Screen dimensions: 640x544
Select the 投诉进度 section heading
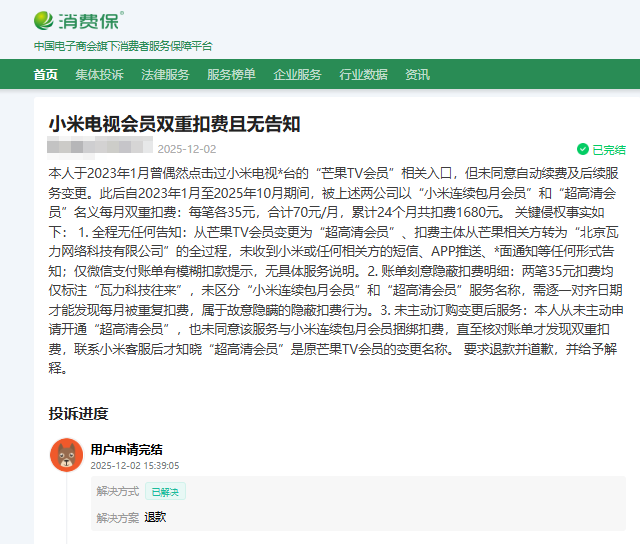[x=78, y=413]
